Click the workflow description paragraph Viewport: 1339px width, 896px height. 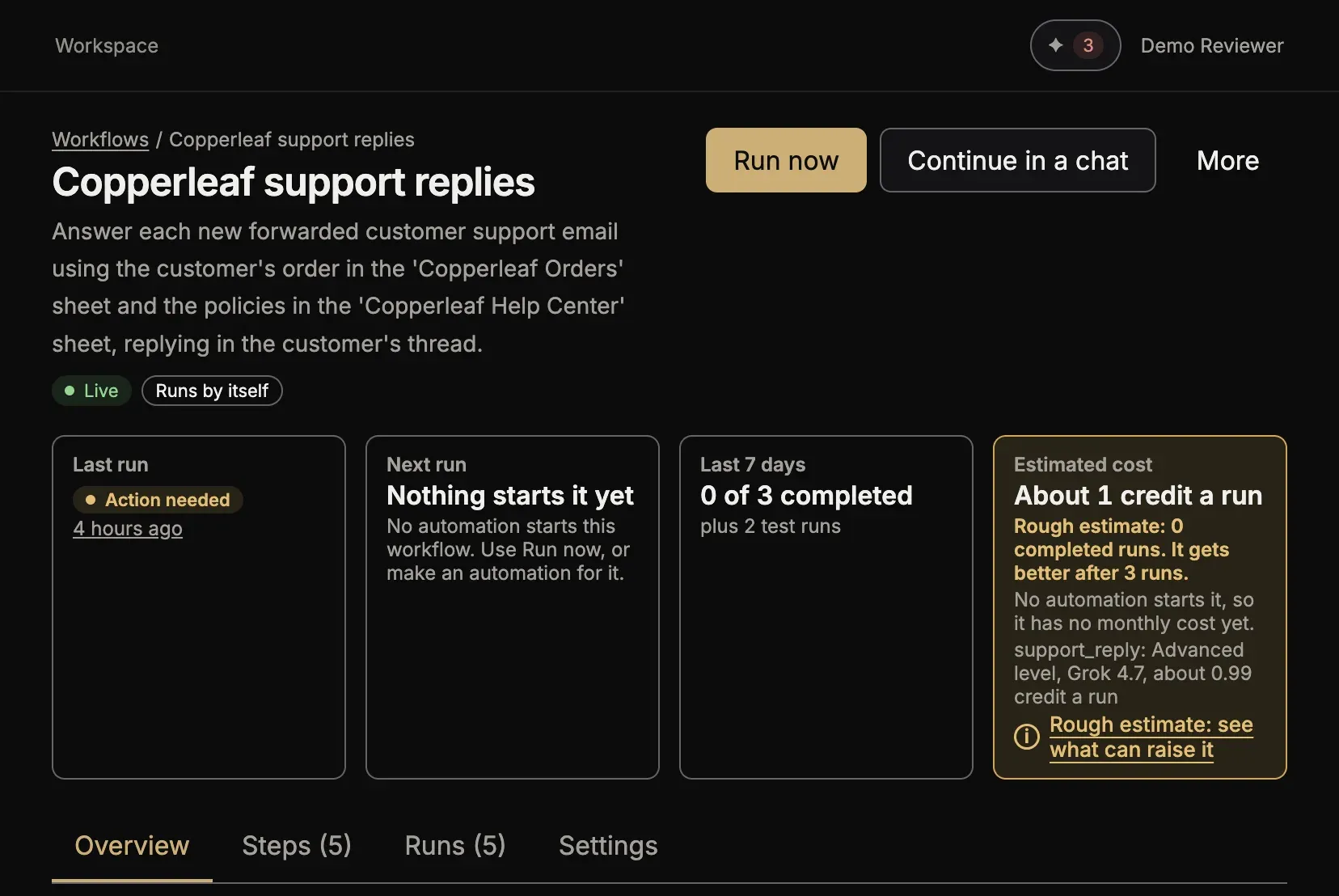338,288
